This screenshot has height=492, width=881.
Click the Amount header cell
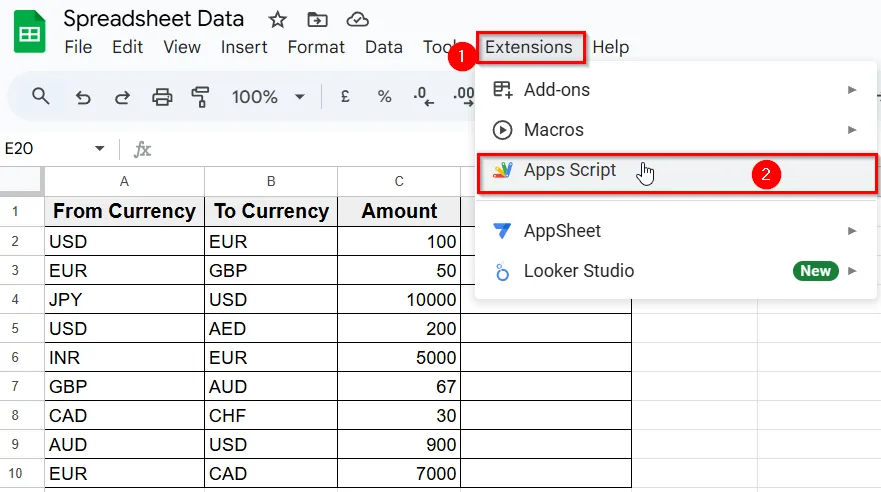tap(399, 211)
